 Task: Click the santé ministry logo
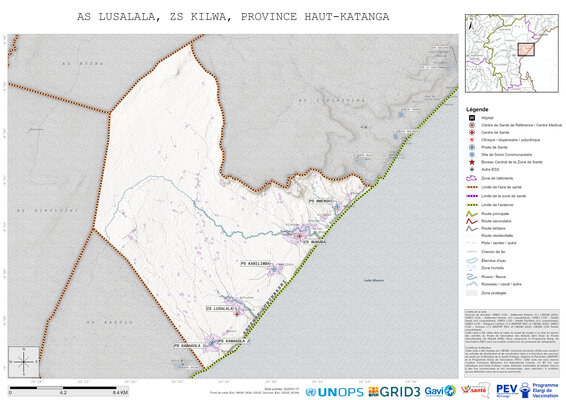(x=475, y=390)
